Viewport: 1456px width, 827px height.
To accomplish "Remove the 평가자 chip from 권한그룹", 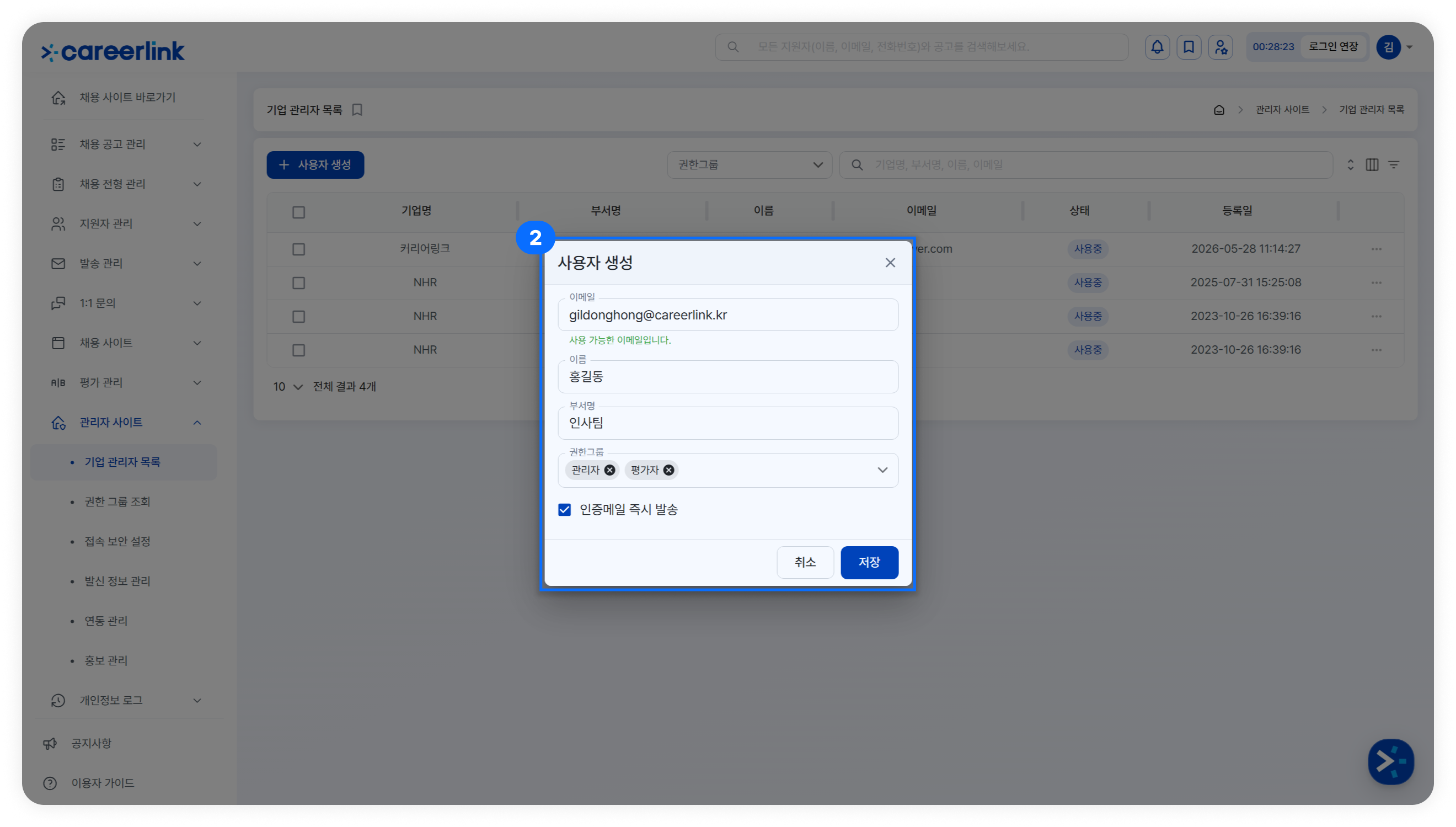I will point(668,470).
